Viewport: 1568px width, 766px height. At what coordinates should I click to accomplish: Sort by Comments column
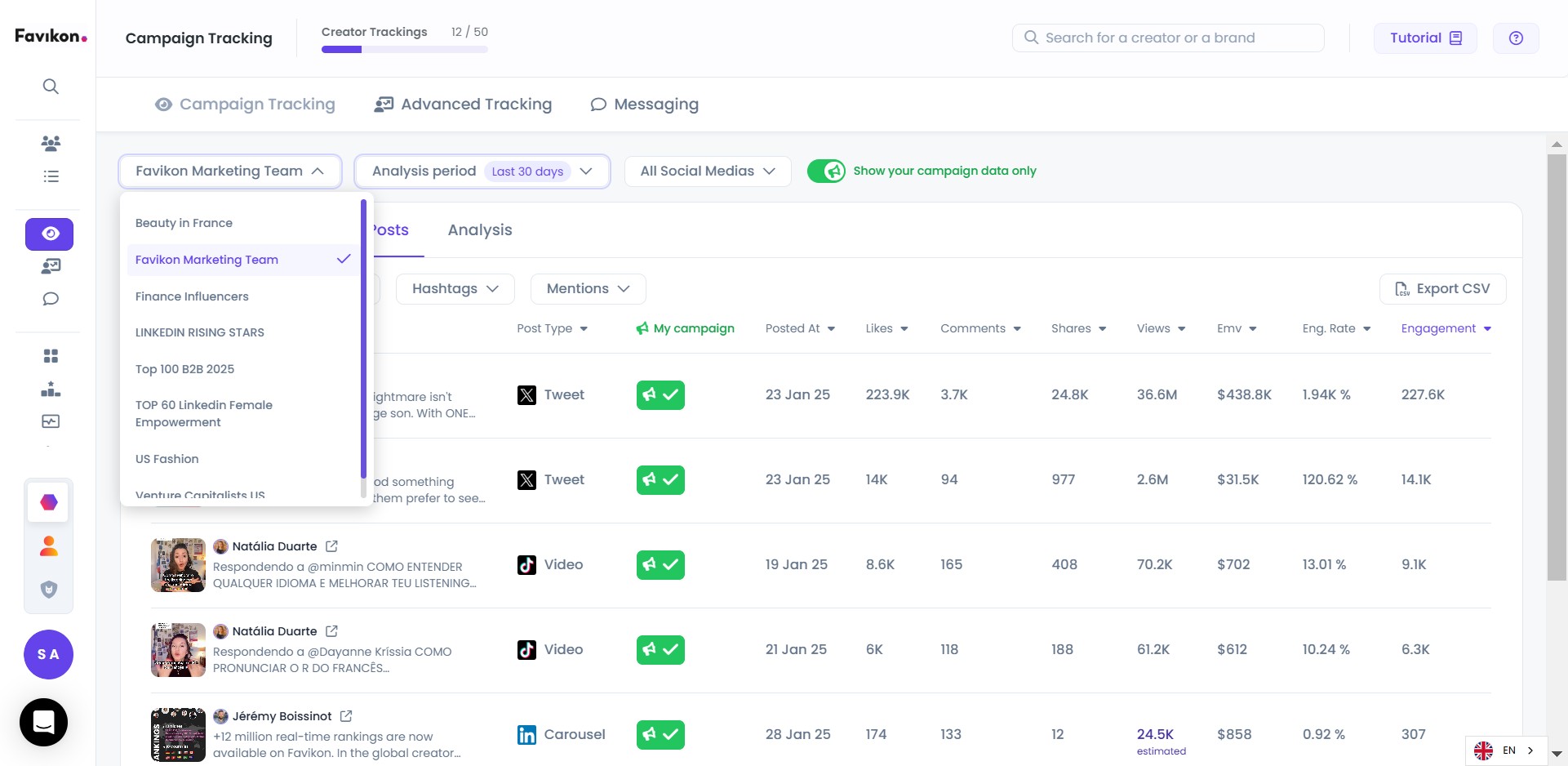click(980, 328)
